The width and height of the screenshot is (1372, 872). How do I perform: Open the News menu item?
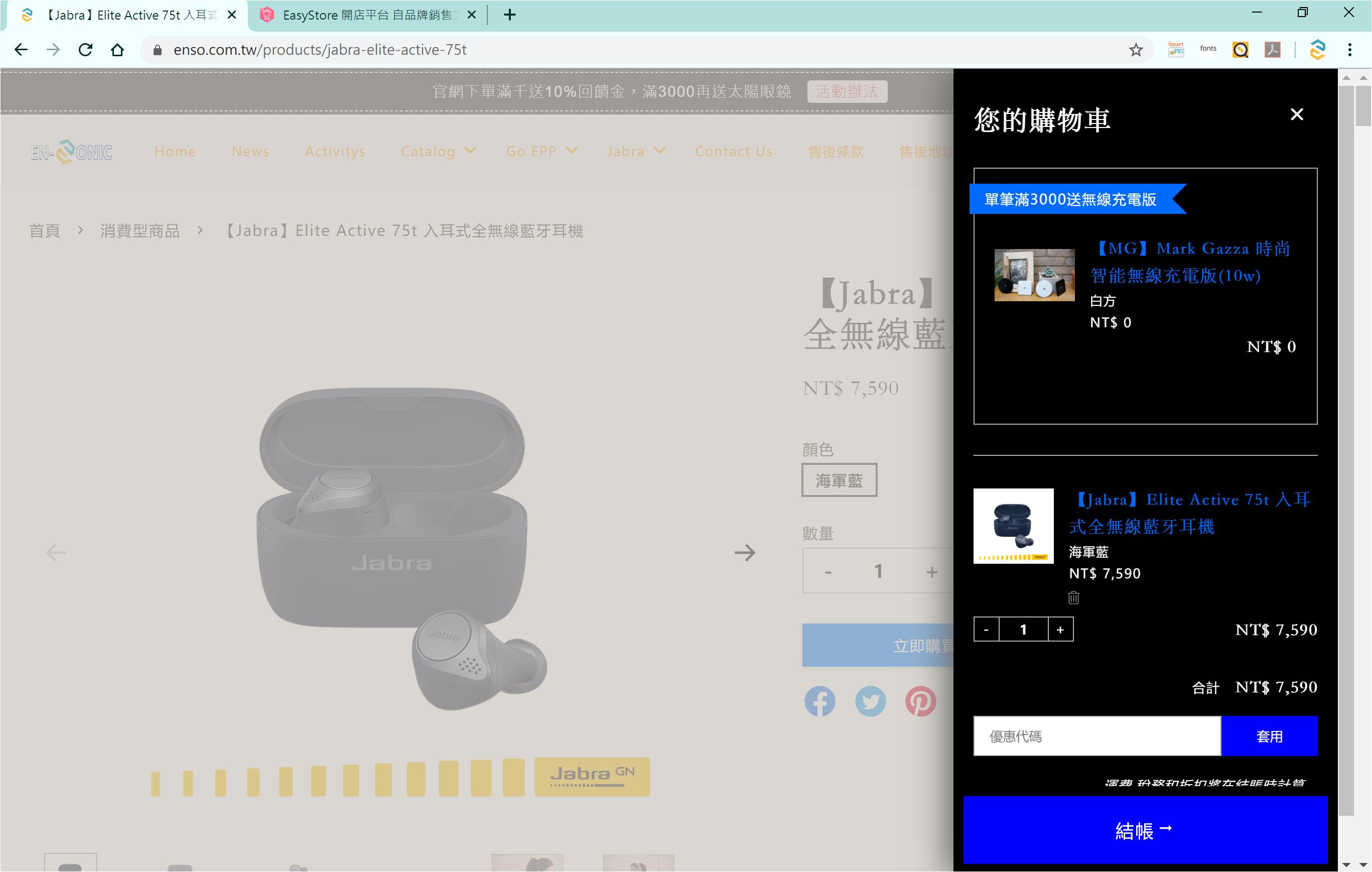click(x=250, y=152)
